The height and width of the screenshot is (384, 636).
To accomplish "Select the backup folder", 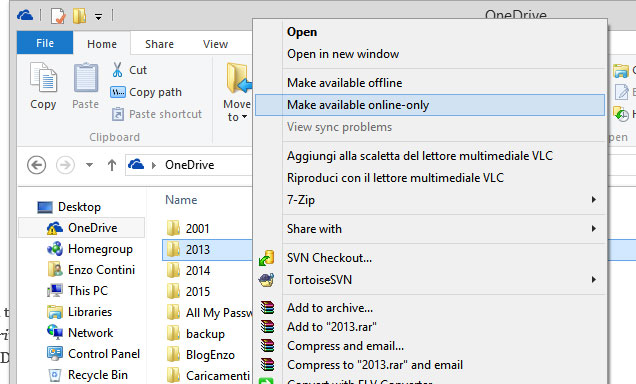I will (x=196, y=334).
